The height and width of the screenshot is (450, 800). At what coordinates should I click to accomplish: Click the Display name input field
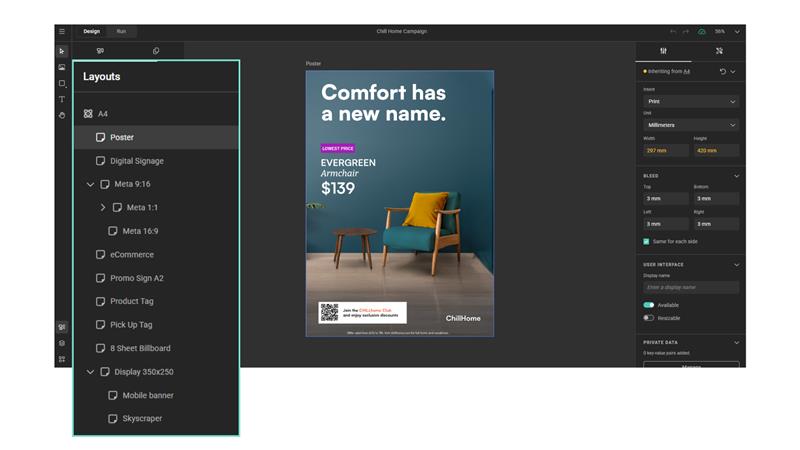tap(691, 287)
